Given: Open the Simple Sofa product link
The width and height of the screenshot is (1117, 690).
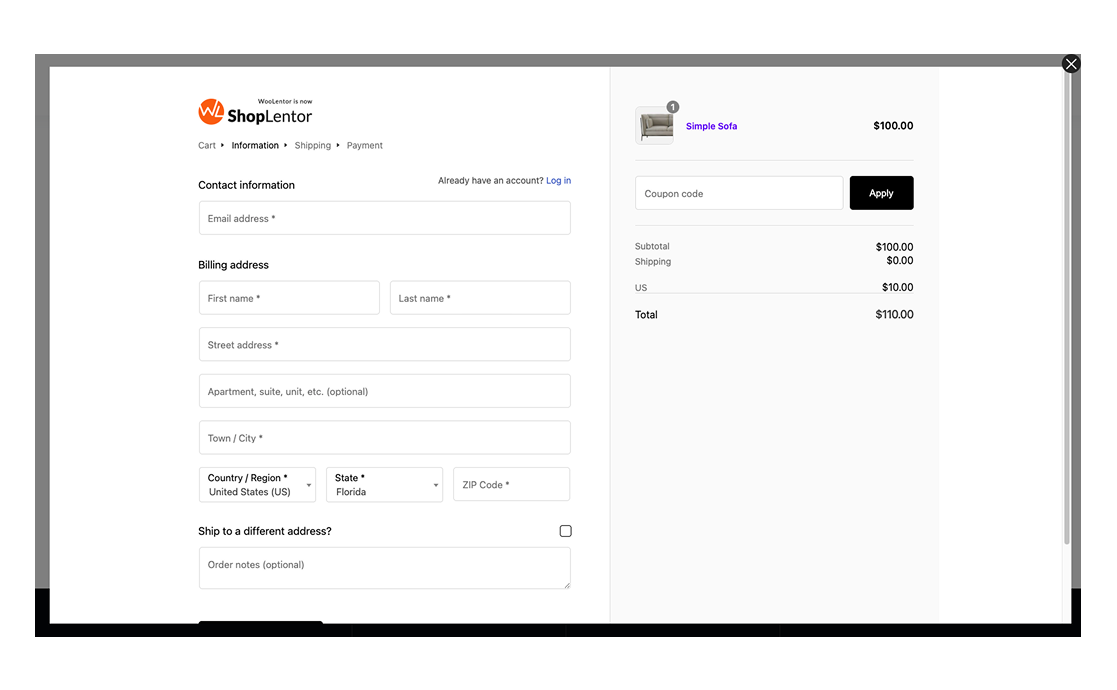Looking at the screenshot, I should coord(710,125).
